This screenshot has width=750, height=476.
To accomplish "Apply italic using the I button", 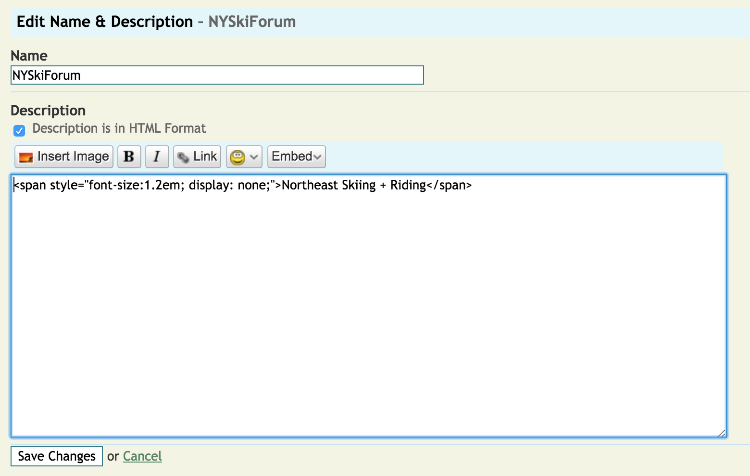I will click(x=157, y=157).
